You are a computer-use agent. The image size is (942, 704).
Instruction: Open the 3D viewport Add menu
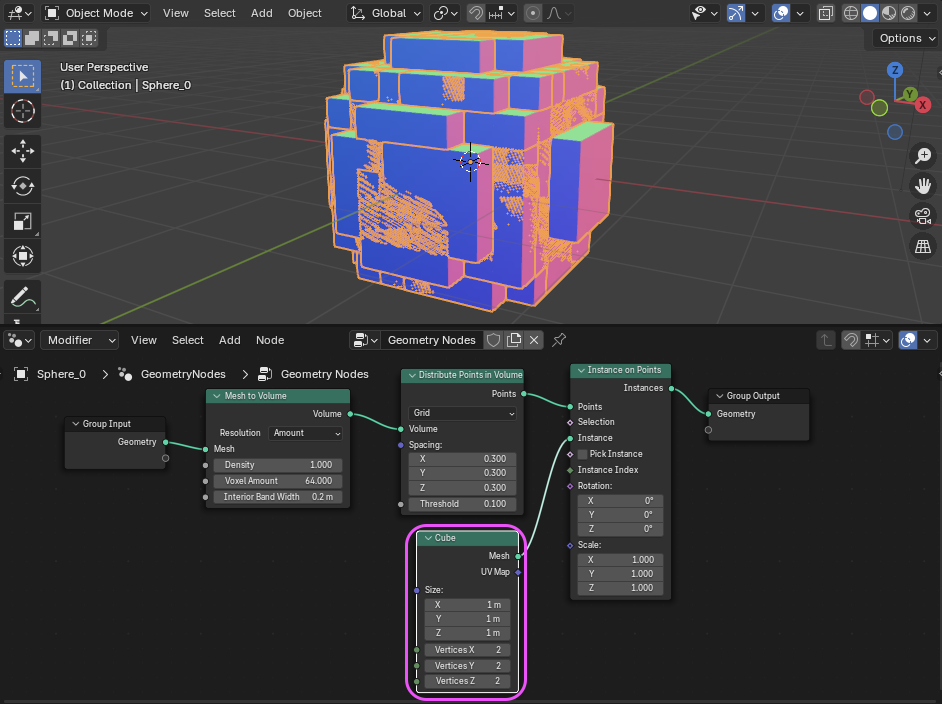[261, 13]
